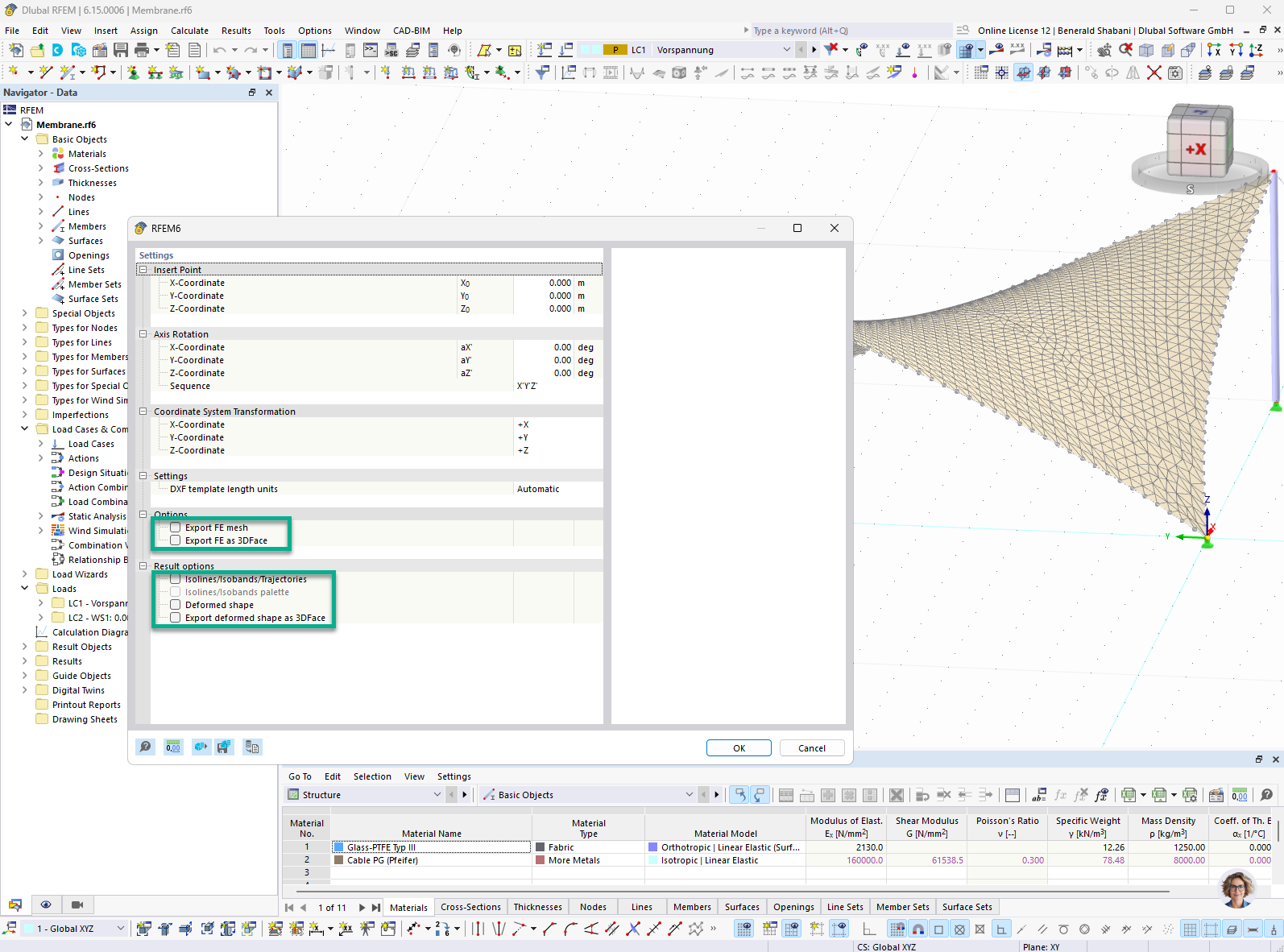The height and width of the screenshot is (952, 1284).
Task: Click Orthotropic material model color swatch
Action: 652,847
